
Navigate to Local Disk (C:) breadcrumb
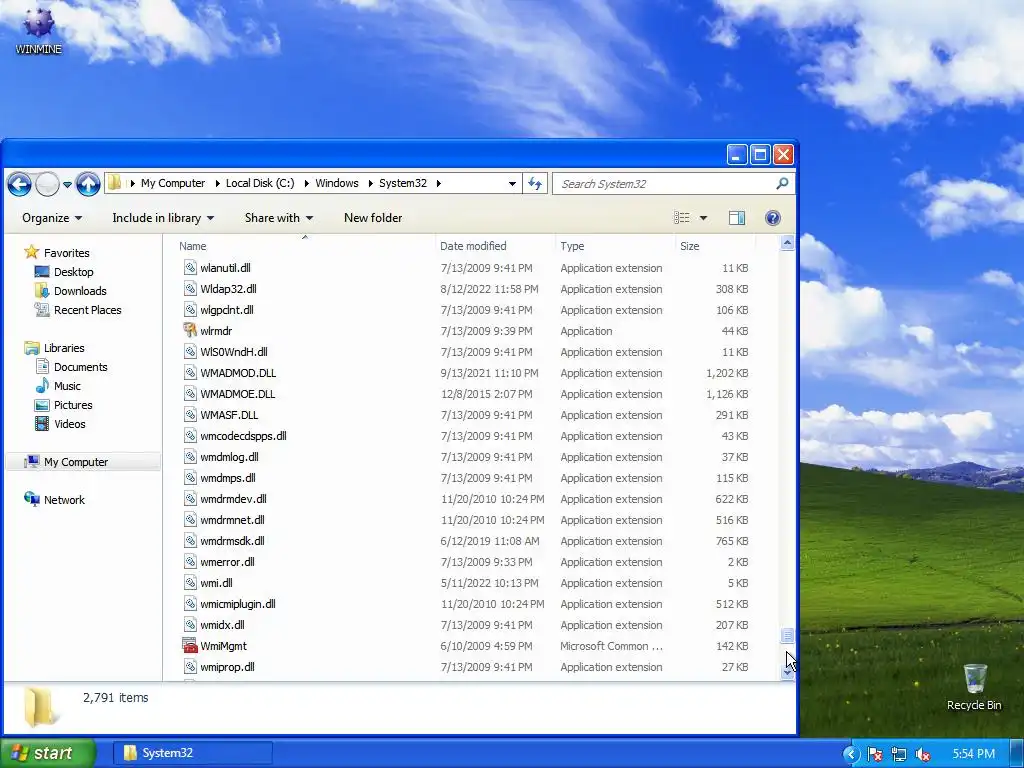tap(260, 184)
